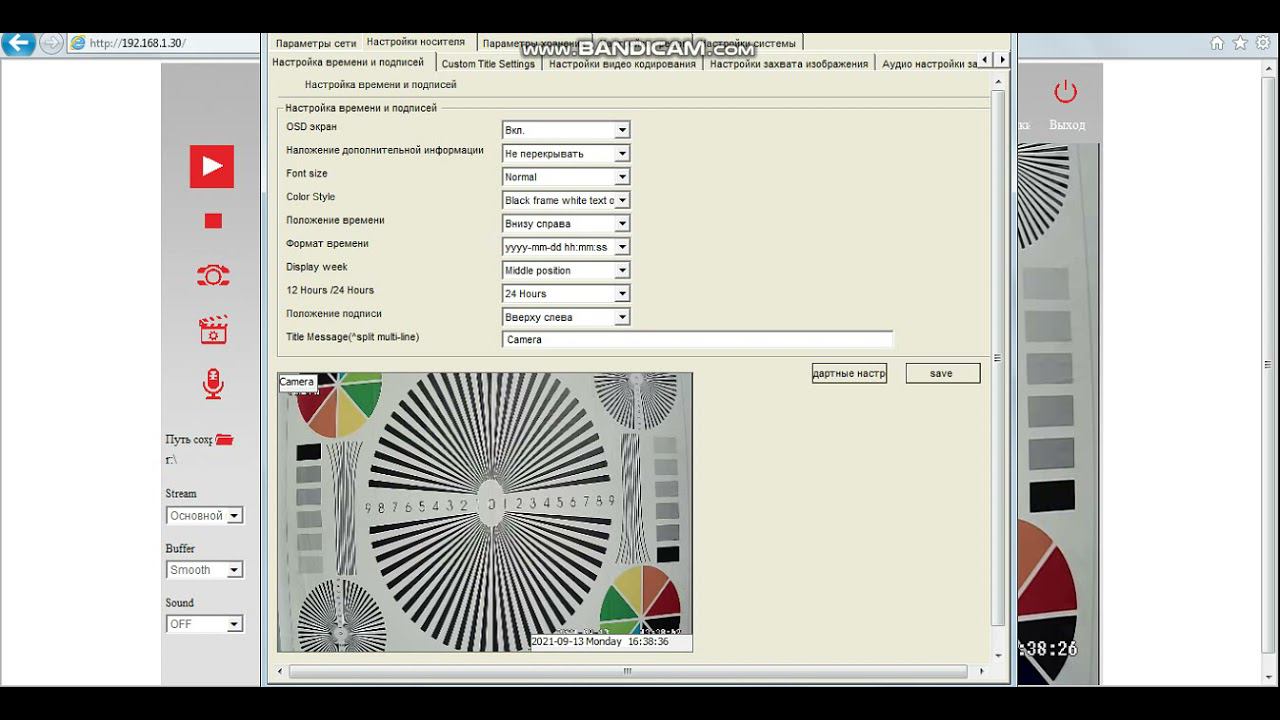
Task: Open the Аудио настройки tab
Action: [929, 64]
